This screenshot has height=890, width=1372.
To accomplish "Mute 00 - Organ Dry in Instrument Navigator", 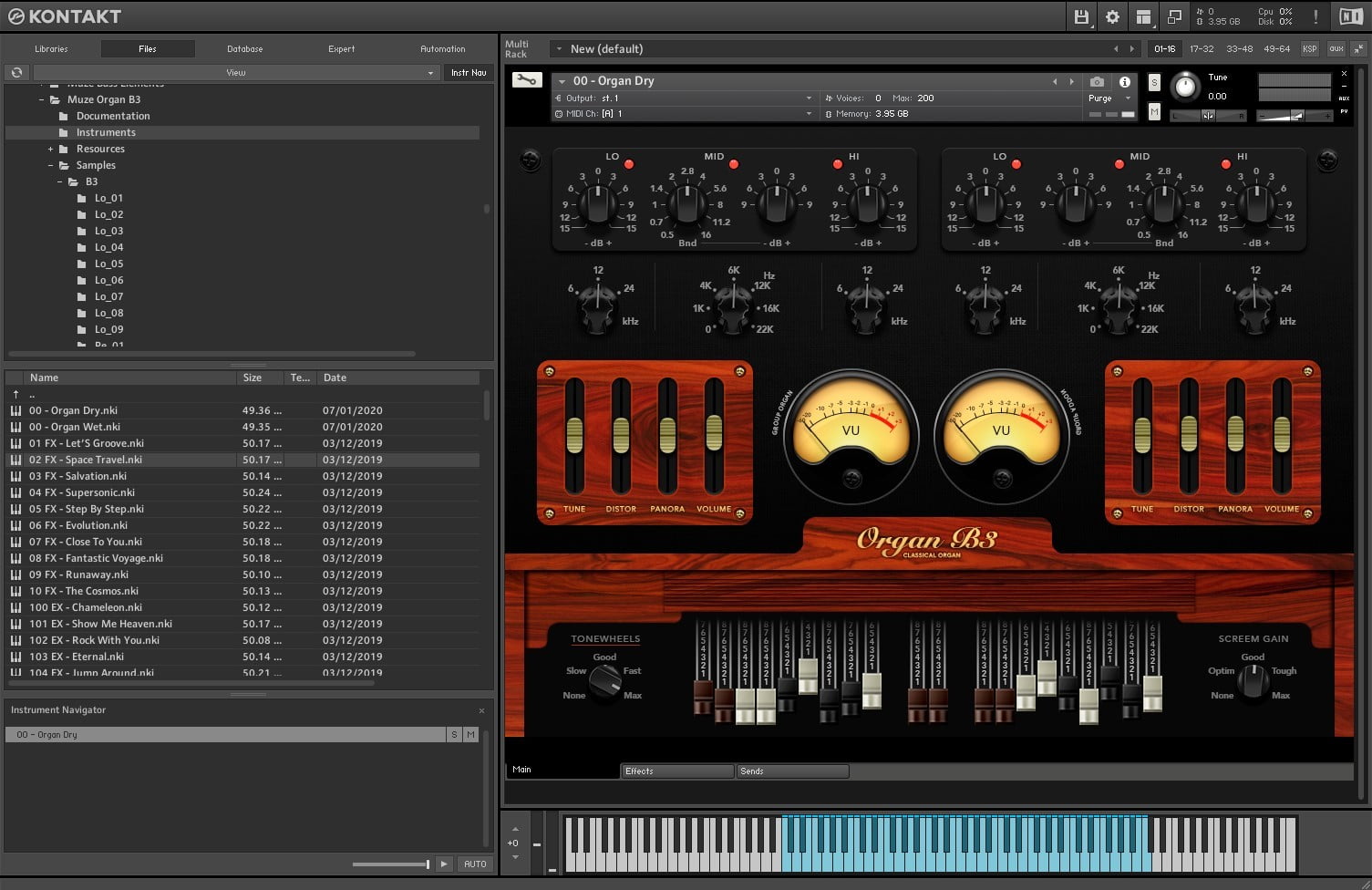I will point(470,734).
